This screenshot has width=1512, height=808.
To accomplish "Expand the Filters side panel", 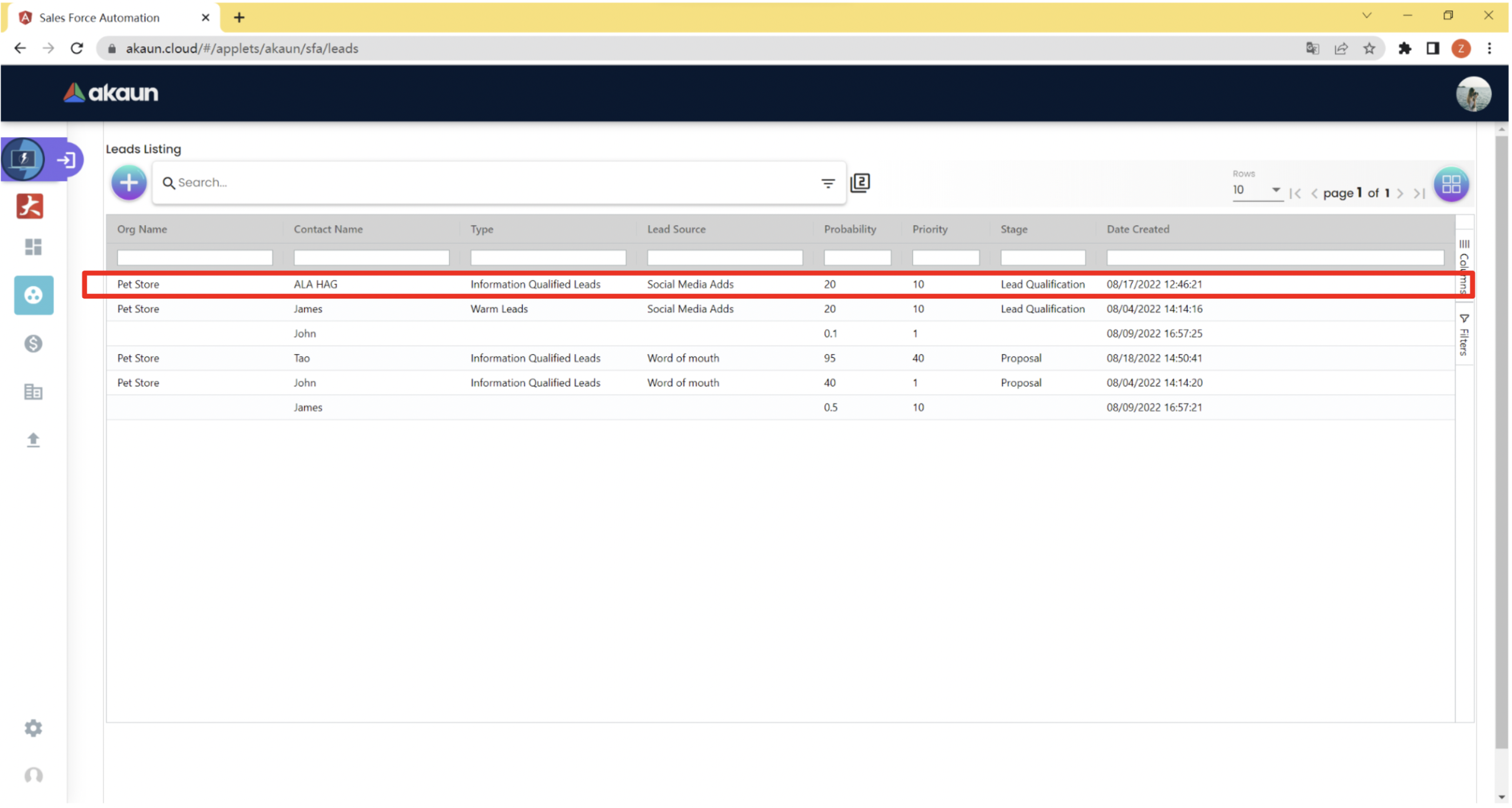I will tap(1463, 335).
